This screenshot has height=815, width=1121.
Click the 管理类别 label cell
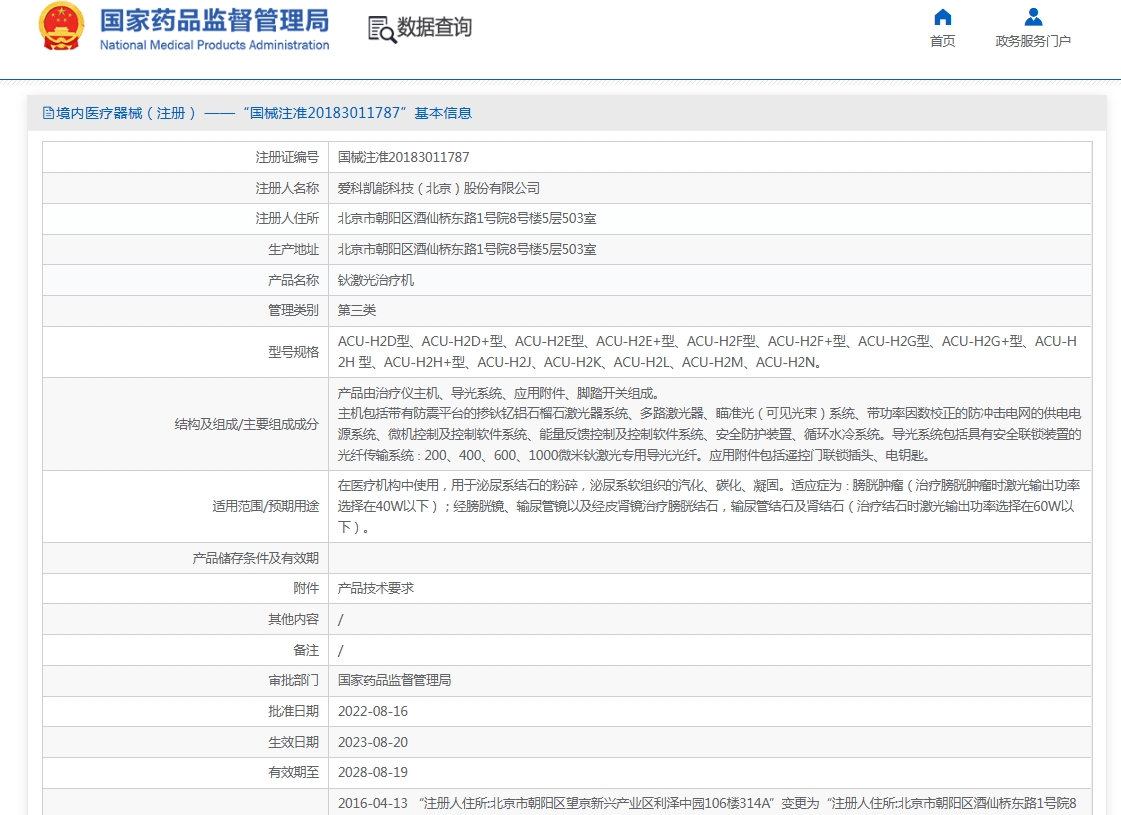click(185, 310)
